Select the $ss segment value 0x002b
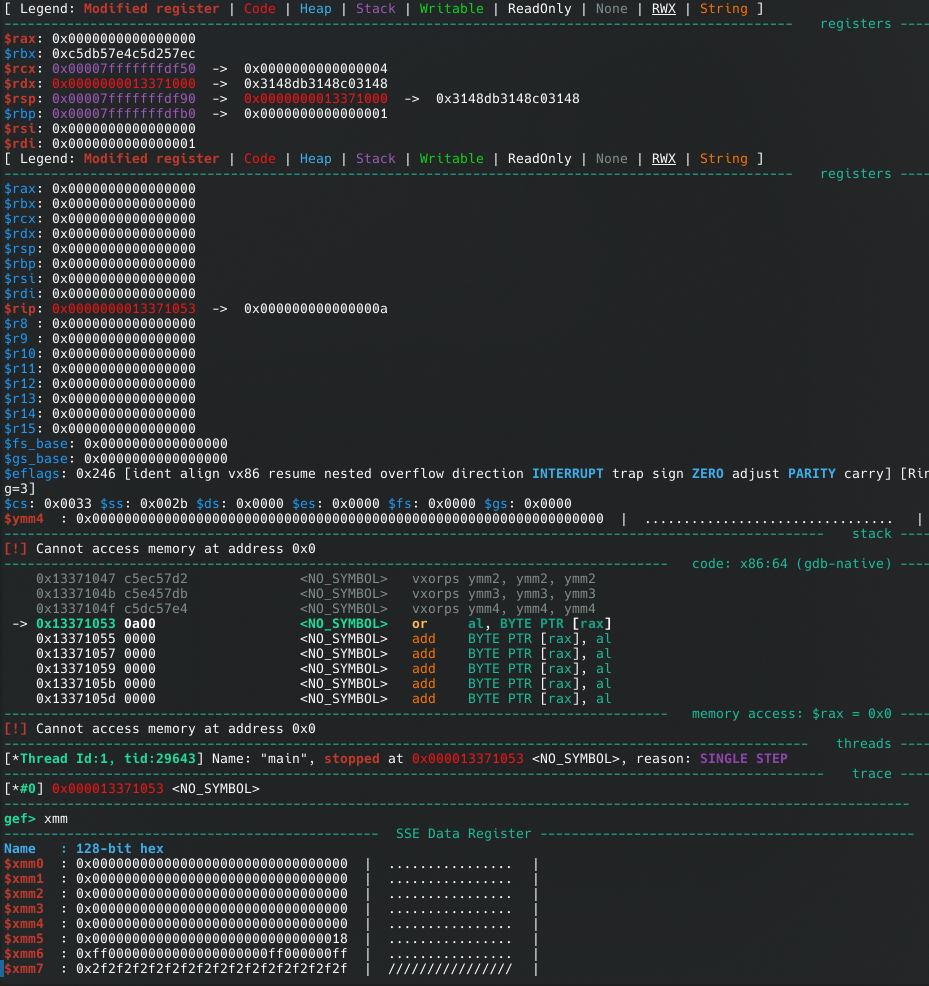Image resolution: width=929 pixels, height=986 pixels. click(x=164, y=504)
